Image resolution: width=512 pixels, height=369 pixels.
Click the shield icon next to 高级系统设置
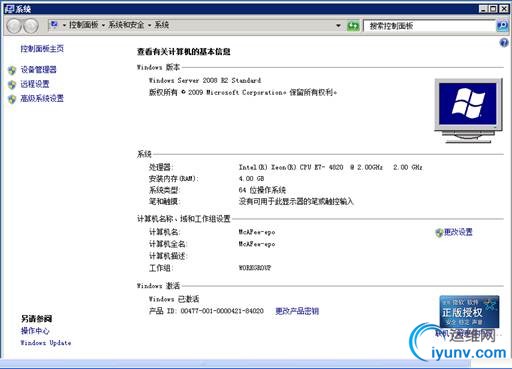(x=12, y=99)
